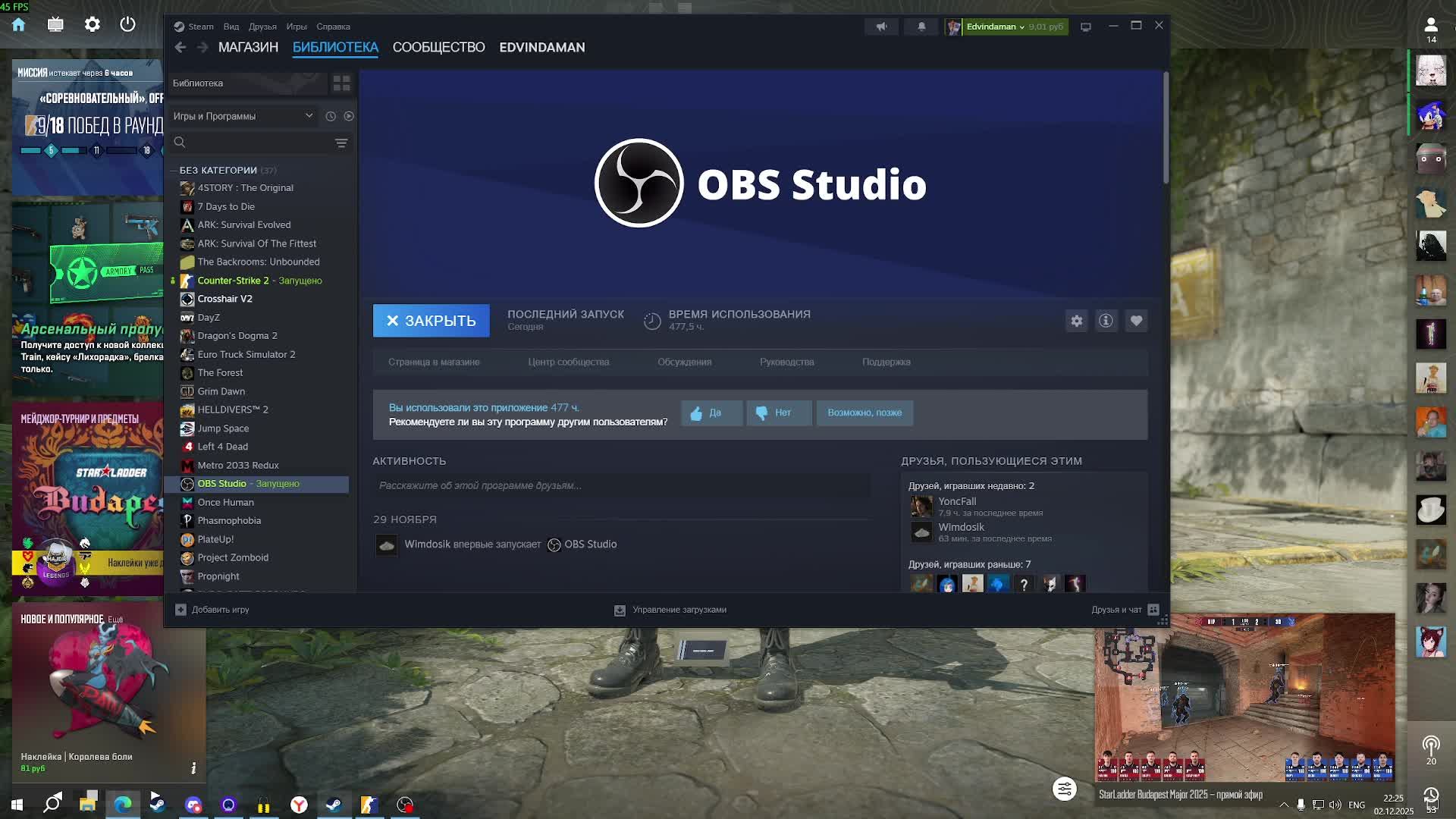Click the info icon for OBS Studio
This screenshot has height=819, width=1456.
pyautogui.click(x=1106, y=321)
